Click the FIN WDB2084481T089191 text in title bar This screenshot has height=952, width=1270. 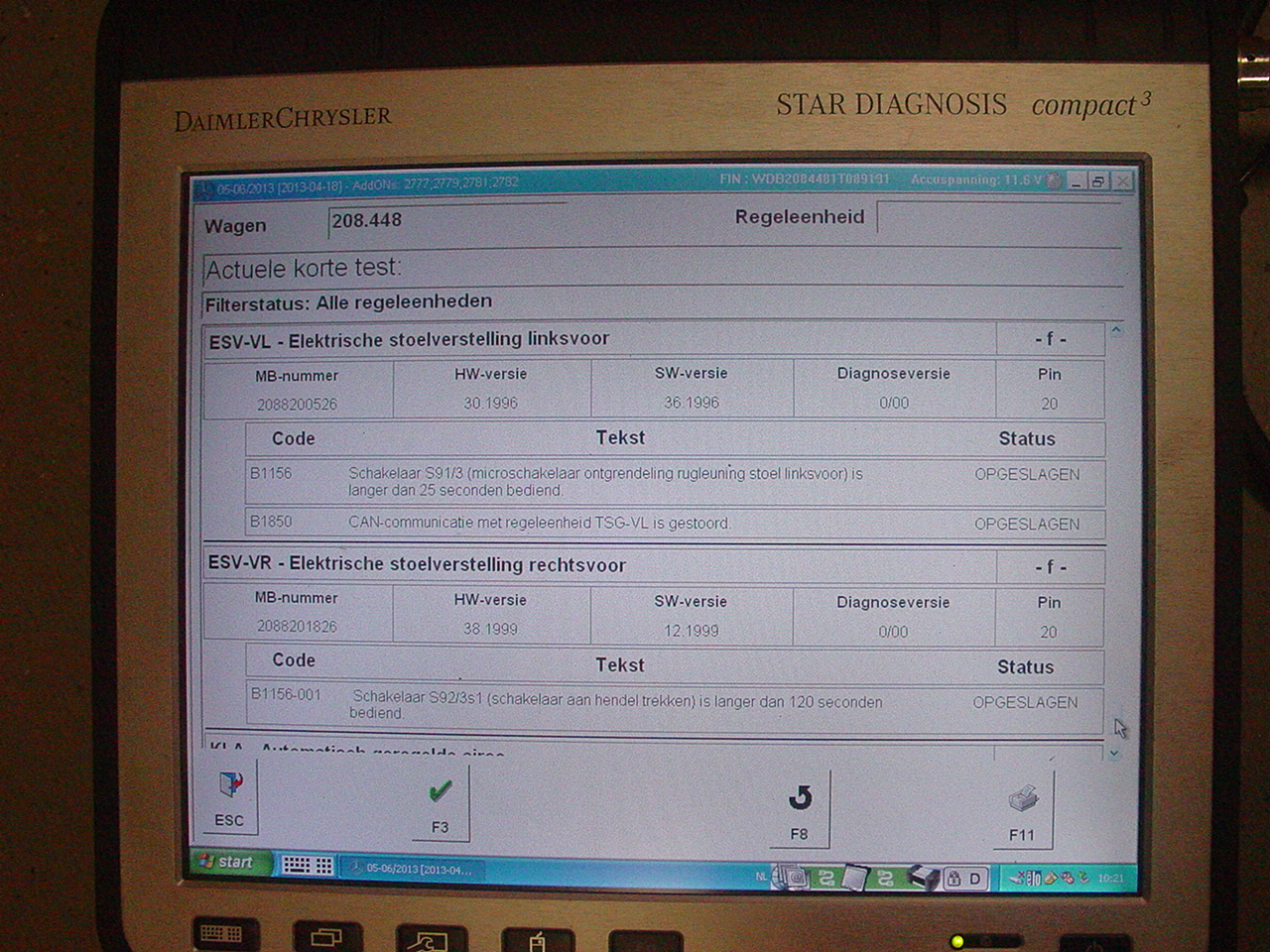pyautogui.click(x=805, y=179)
